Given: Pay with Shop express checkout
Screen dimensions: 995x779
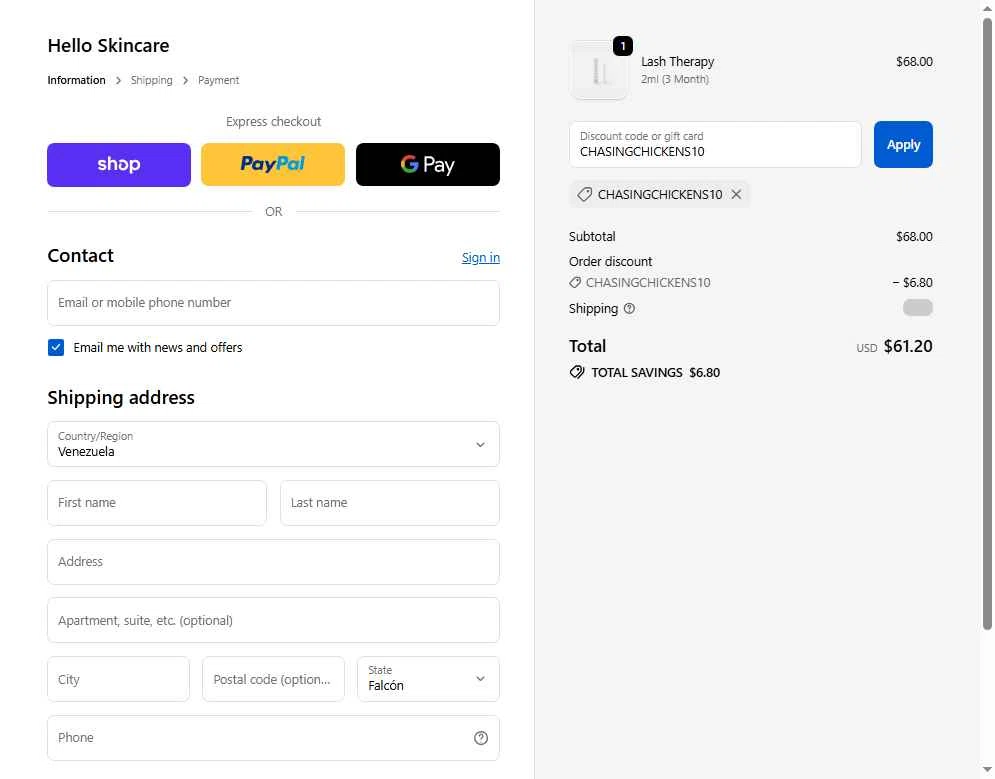Looking at the screenshot, I should 119,164.
